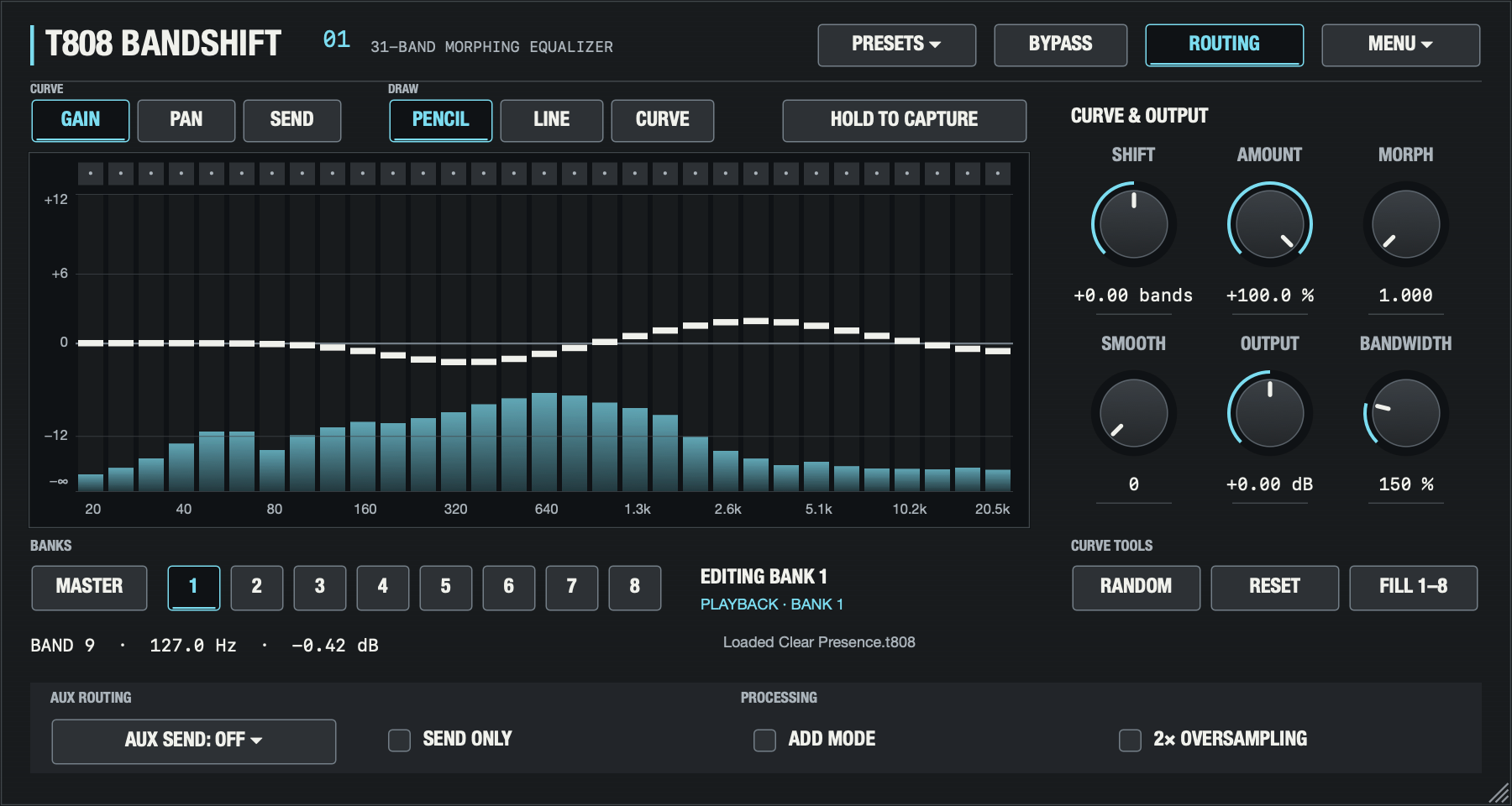
Task: Click the FILL 1–8 button
Action: pyautogui.click(x=1413, y=588)
